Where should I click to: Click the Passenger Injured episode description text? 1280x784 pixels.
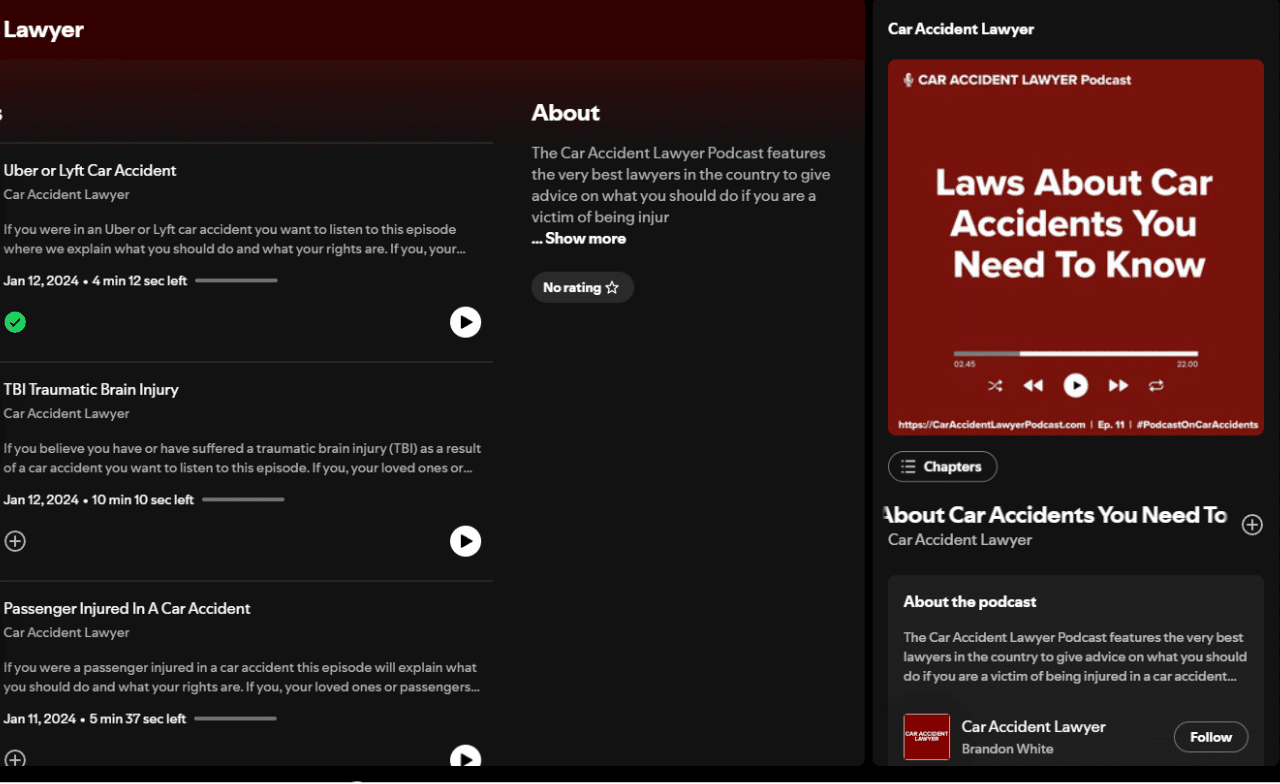click(241, 677)
